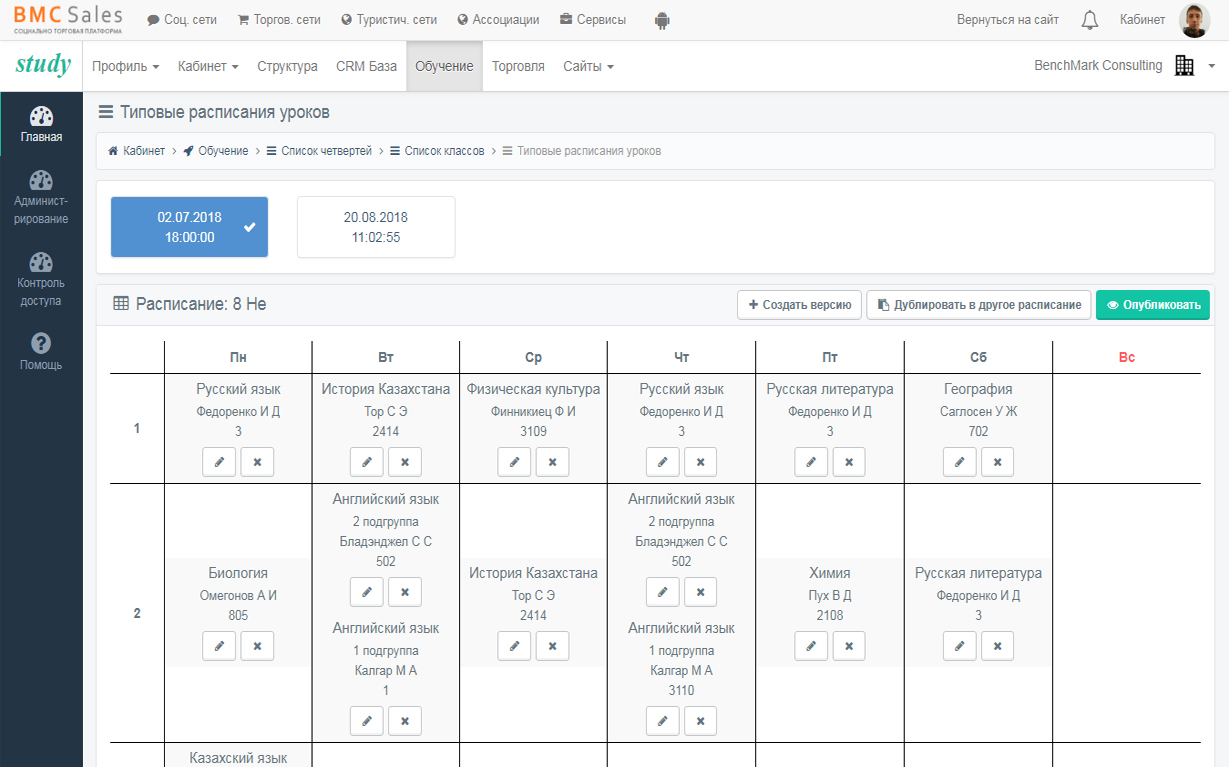Image resolution: width=1229 pixels, height=767 pixels.
Task: Expand the Кабинет dropdown in navbar
Action: pos(208,66)
